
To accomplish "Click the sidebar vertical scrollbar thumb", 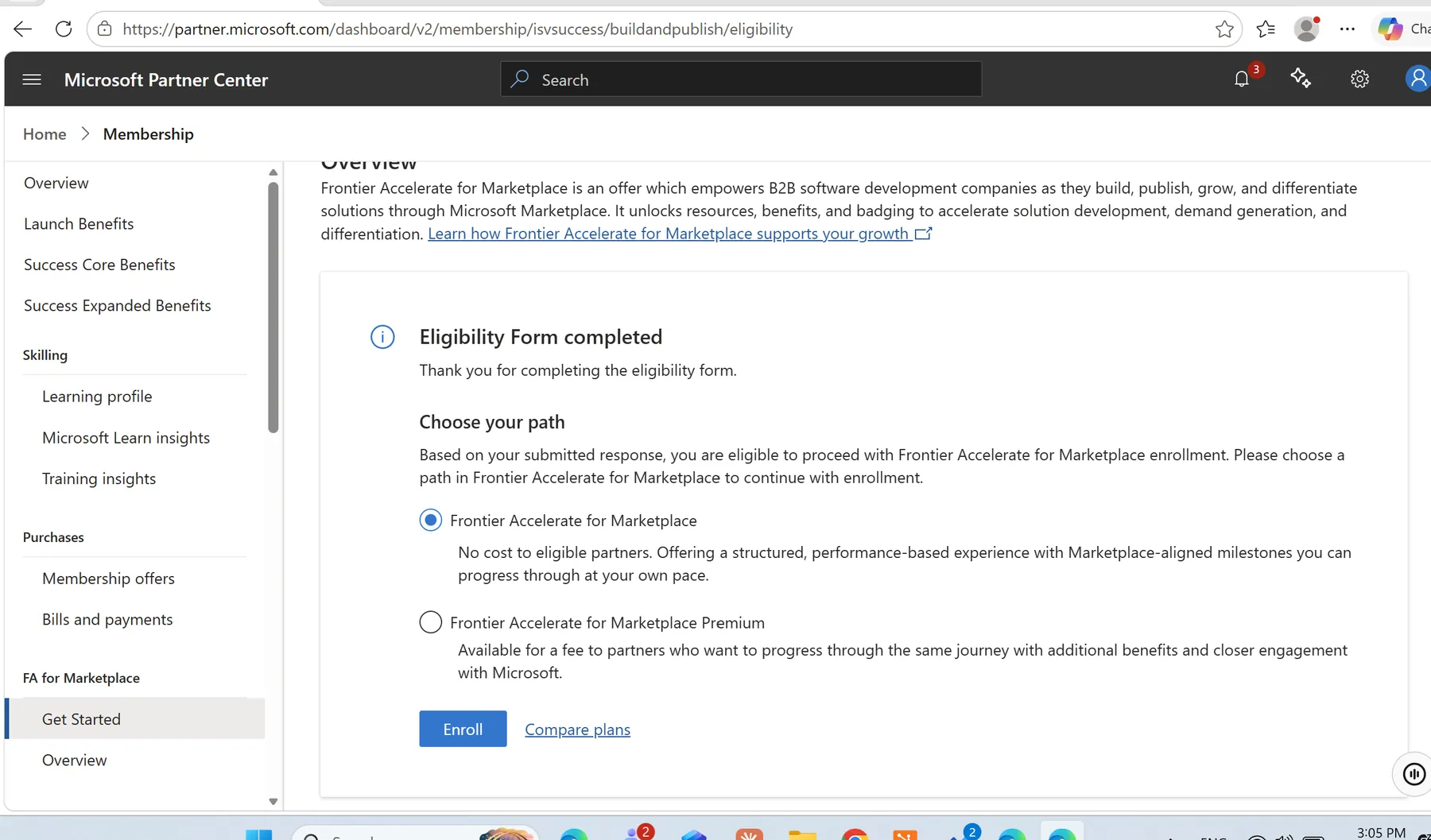I will coord(273,308).
